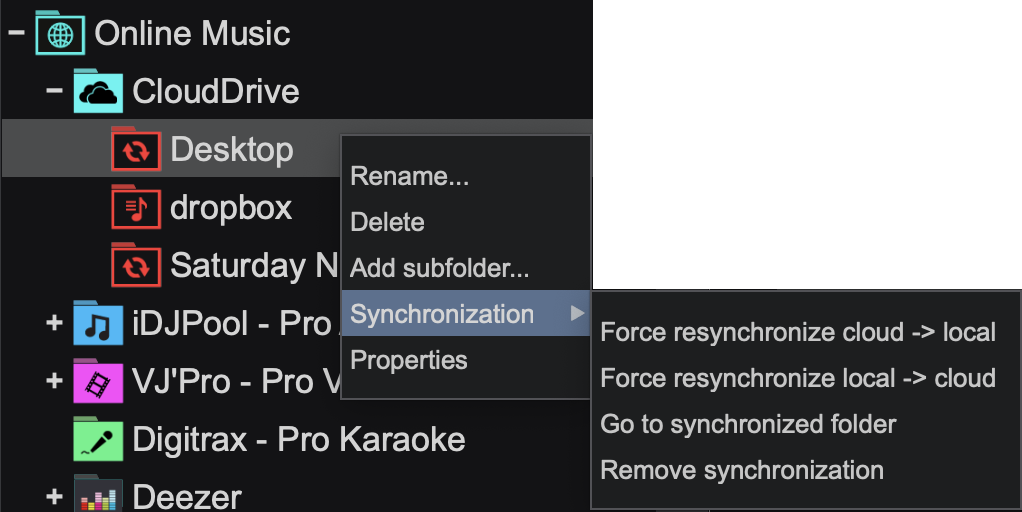Click the iDJPool music note icon
Screen dimensions: 1022x512
98,324
